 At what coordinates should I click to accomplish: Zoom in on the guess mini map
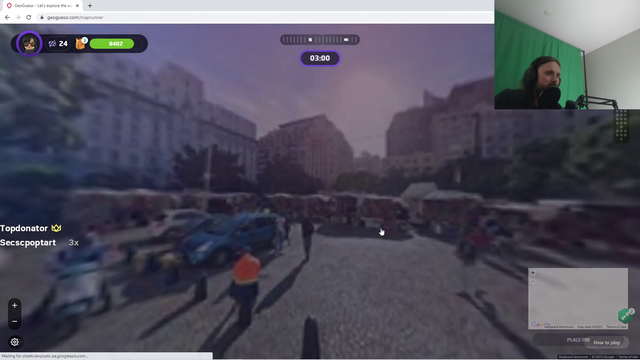pos(533,273)
